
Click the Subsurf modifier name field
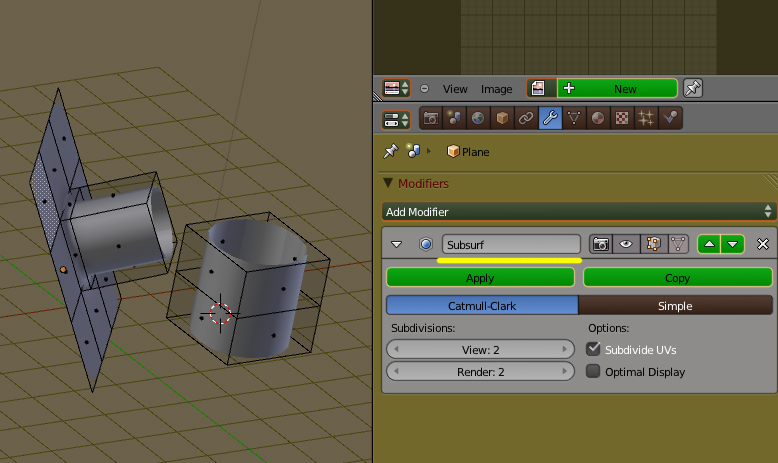pyautogui.click(x=511, y=244)
